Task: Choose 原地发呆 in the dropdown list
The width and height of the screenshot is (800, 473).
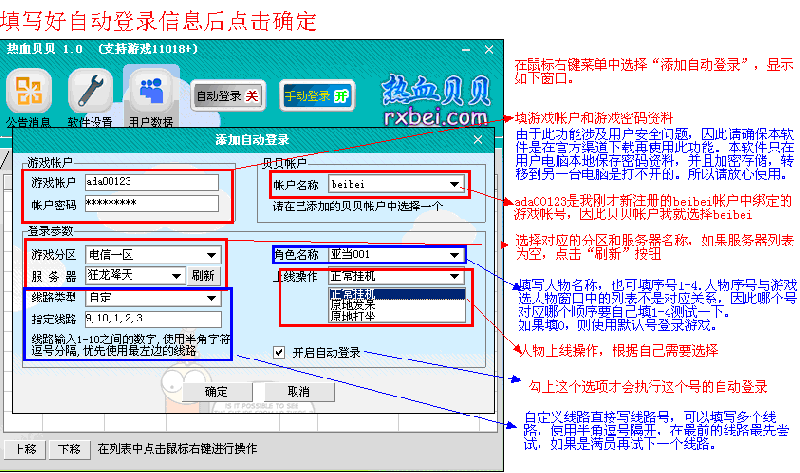Action: point(396,305)
